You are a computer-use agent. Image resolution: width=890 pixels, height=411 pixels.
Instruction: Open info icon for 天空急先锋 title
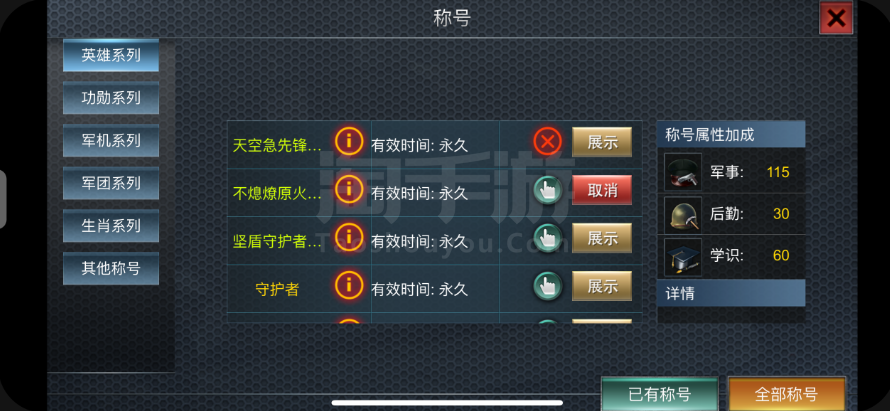click(x=349, y=141)
